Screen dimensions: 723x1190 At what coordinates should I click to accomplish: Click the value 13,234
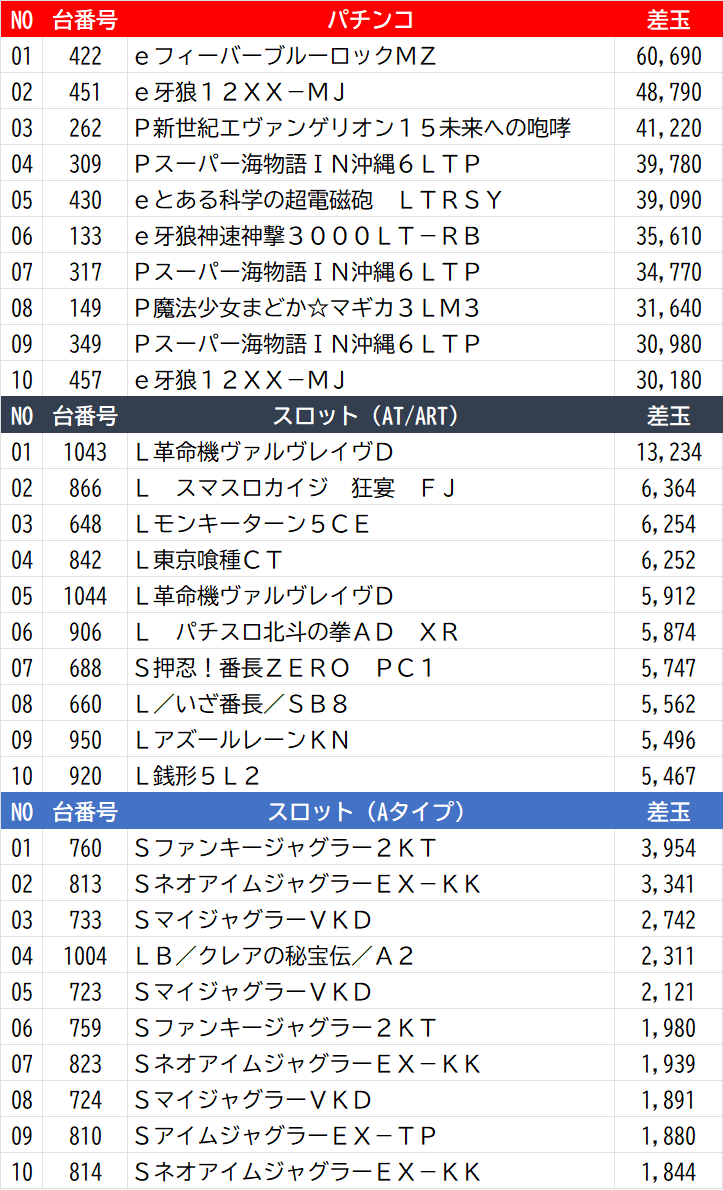click(668, 452)
